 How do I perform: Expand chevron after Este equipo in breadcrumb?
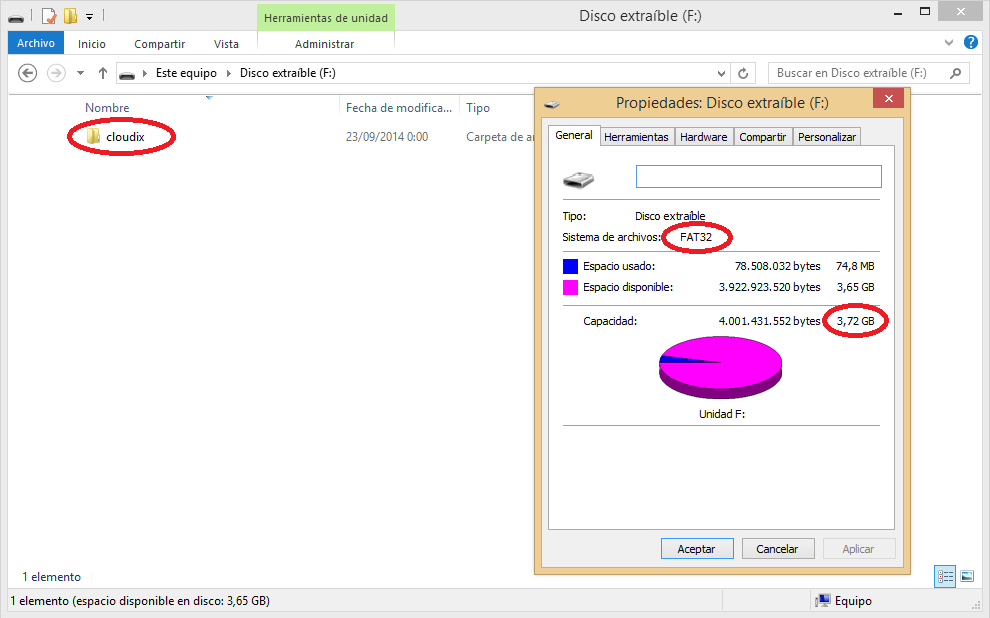click(x=229, y=73)
